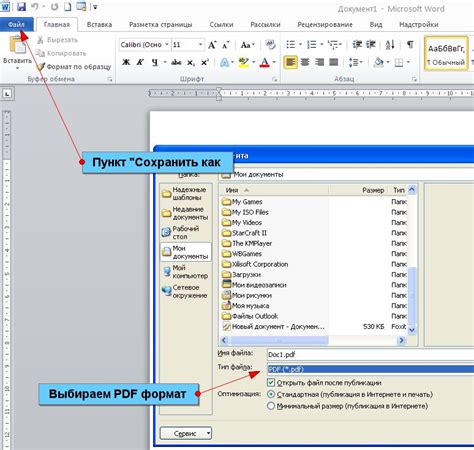Select the Обычный style thumbnail
This screenshot has width=474, height=450.
[x=446, y=54]
